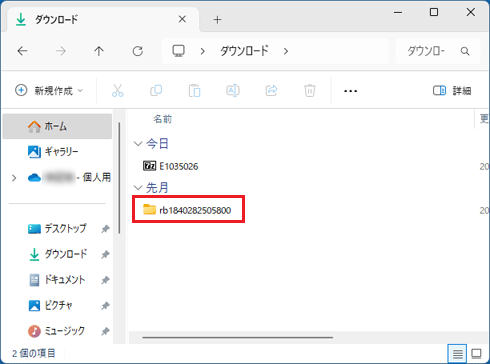Expand the OneDrive 個人用 node chevron

point(14,178)
